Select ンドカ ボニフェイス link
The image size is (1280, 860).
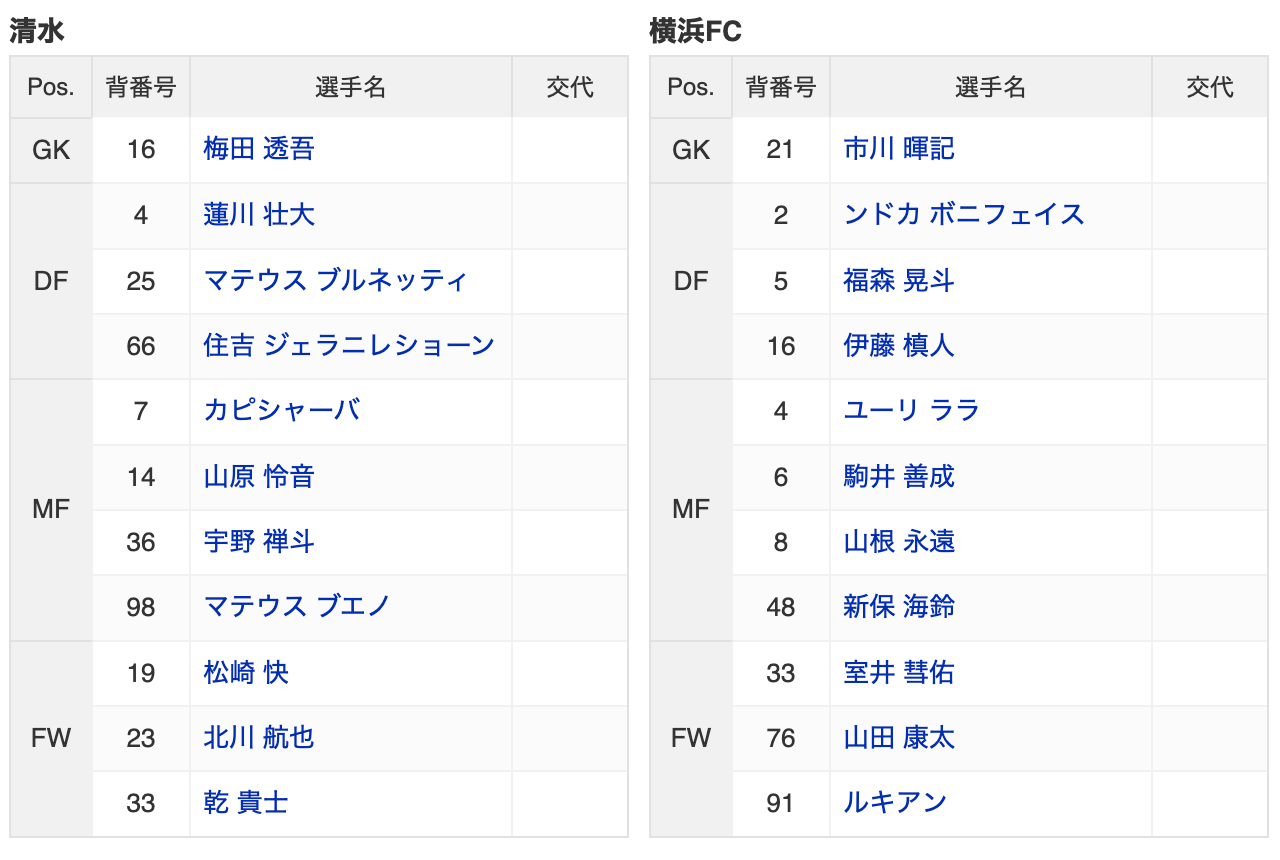pos(964,215)
